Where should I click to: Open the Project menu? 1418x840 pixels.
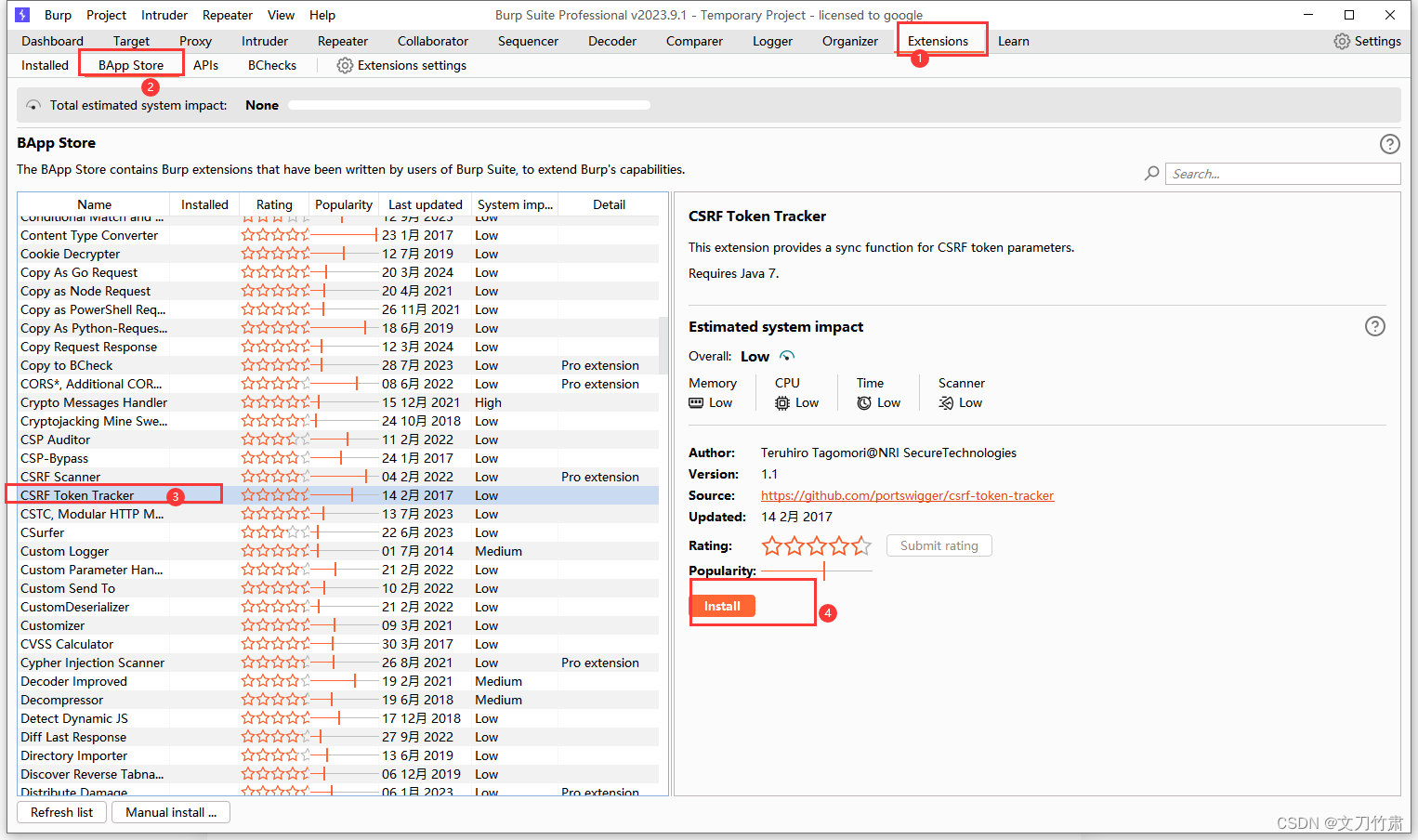tap(106, 15)
